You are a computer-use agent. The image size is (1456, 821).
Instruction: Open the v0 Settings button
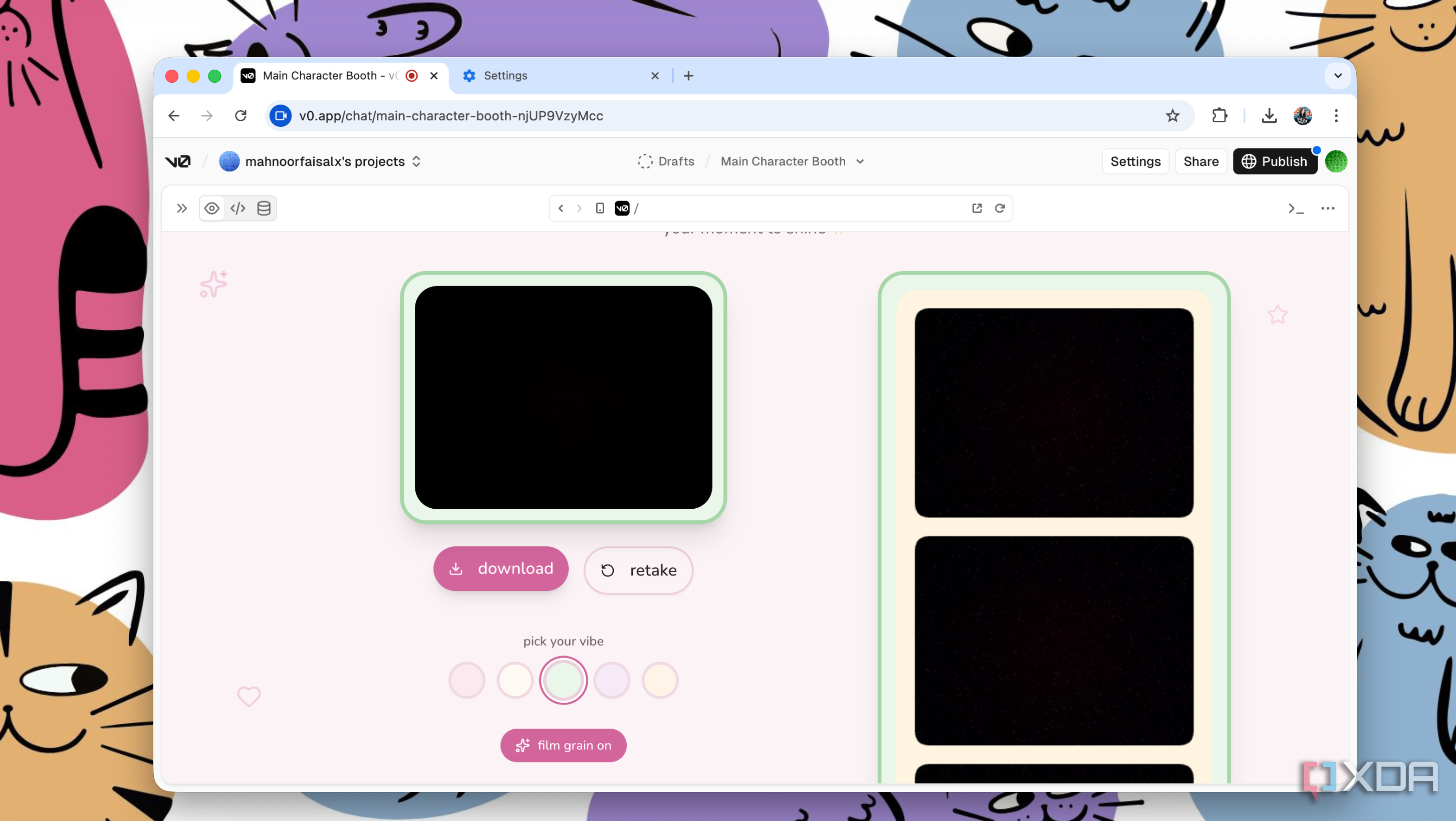[x=1135, y=162]
